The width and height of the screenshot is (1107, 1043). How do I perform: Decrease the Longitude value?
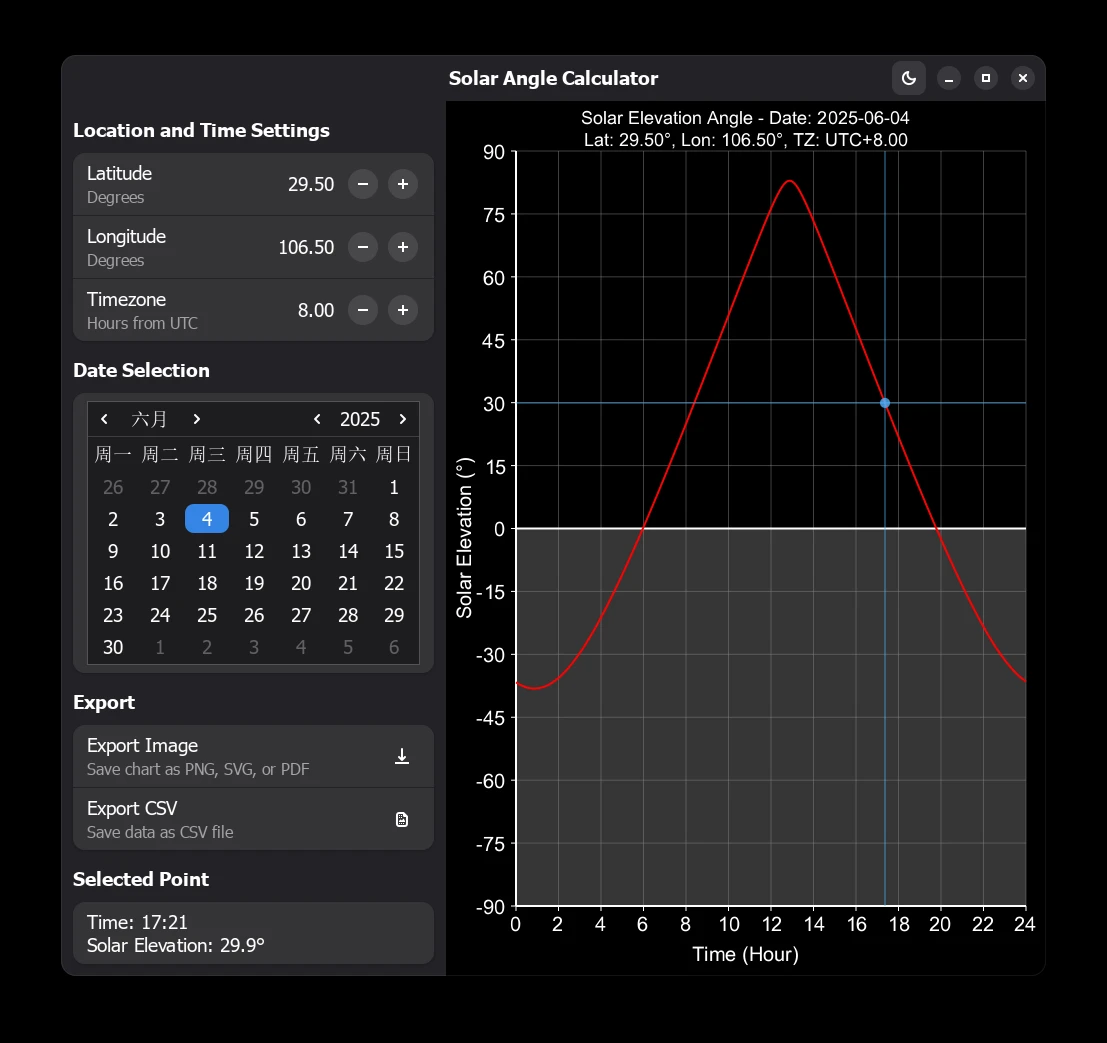pos(363,247)
